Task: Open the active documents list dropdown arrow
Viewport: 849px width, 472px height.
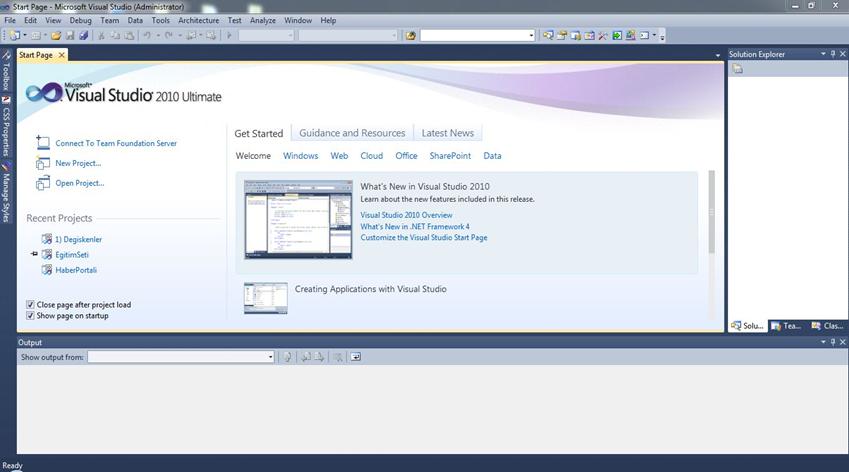Action: coord(717,55)
